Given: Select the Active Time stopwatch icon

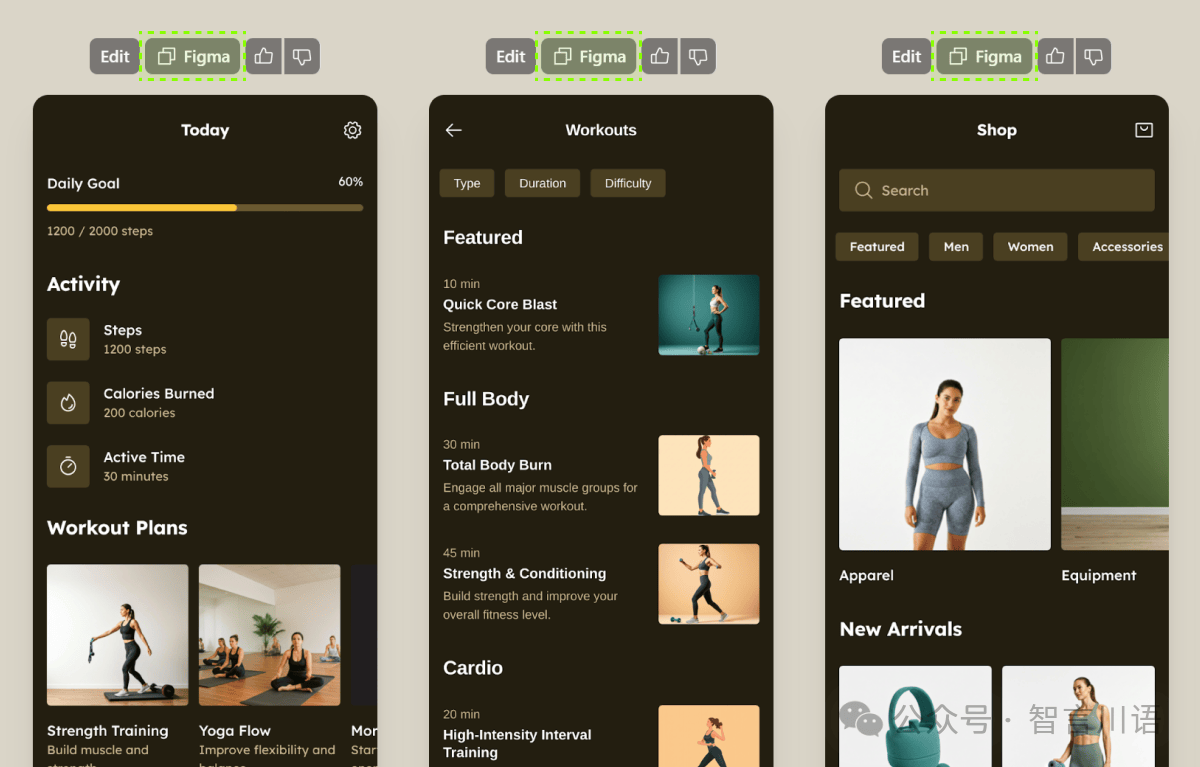Looking at the screenshot, I should point(68,466).
